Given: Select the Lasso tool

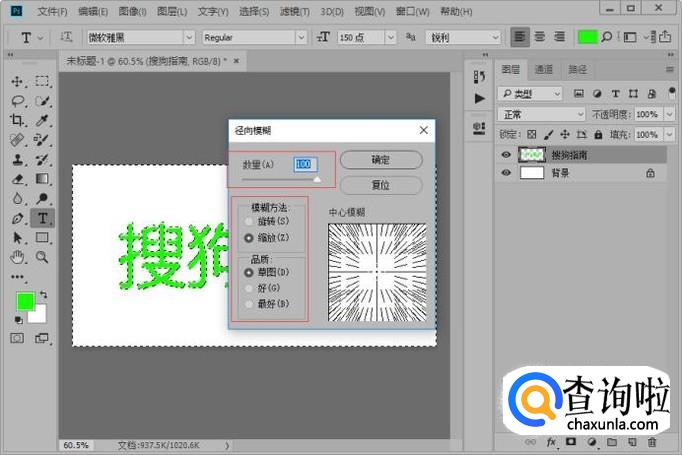Looking at the screenshot, I should [17, 101].
